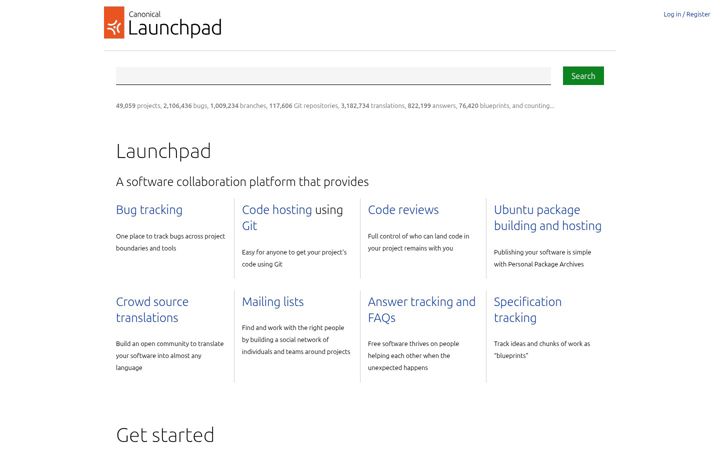The image size is (720, 450).
Task: Click the Canonical Launchpad wordmark
Action: pyautogui.click(x=175, y=23)
